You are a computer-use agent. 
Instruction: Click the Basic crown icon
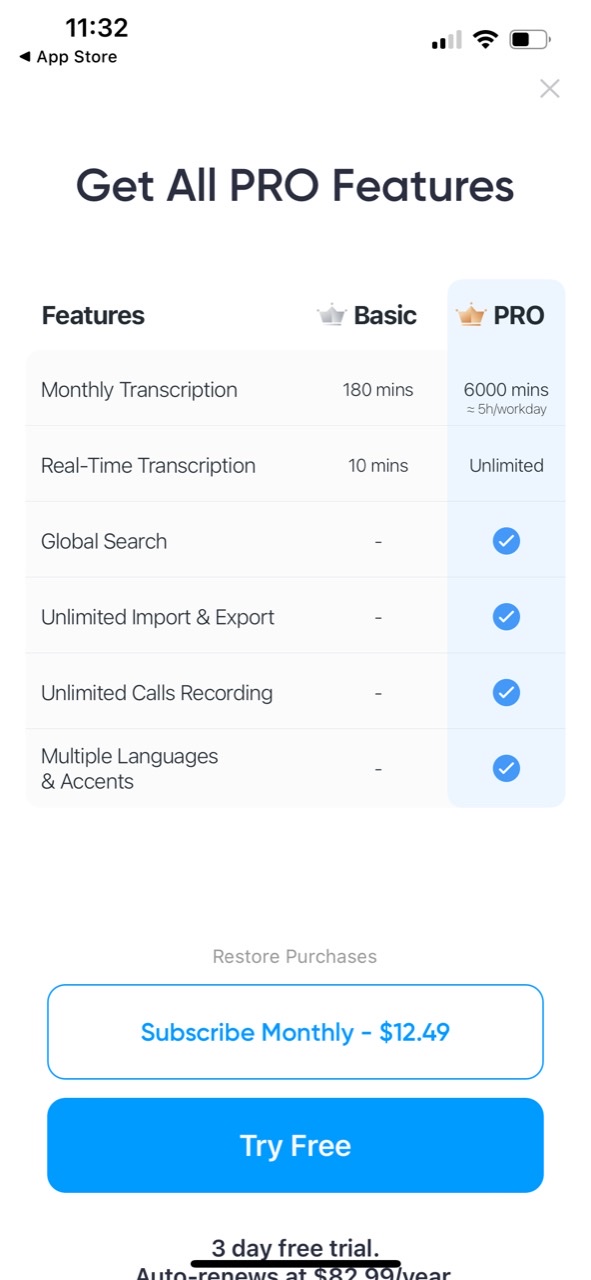click(x=331, y=314)
